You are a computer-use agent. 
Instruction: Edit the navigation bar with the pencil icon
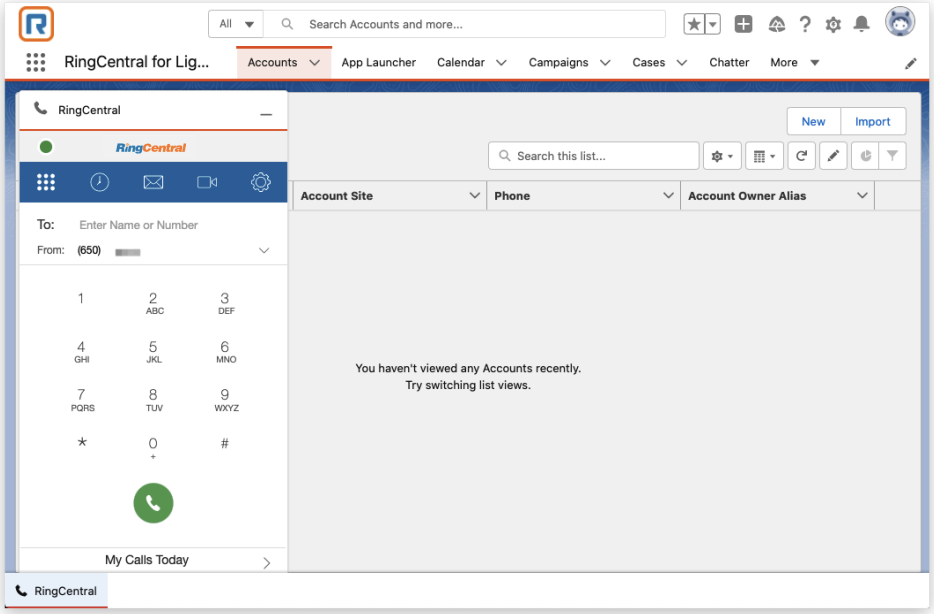click(x=910, y=63)
